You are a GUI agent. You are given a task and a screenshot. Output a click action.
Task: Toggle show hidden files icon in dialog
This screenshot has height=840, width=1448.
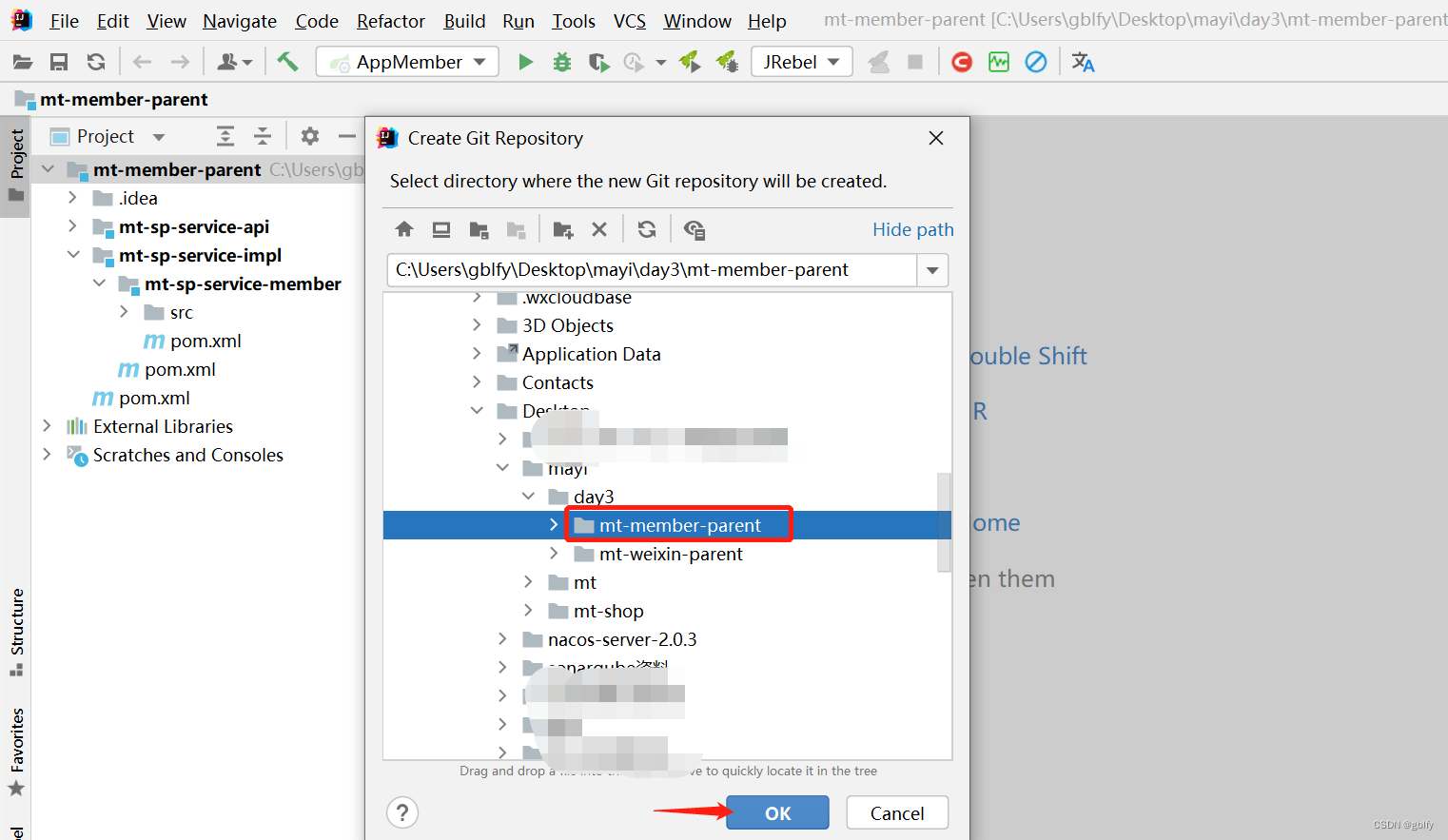(695, 229)
